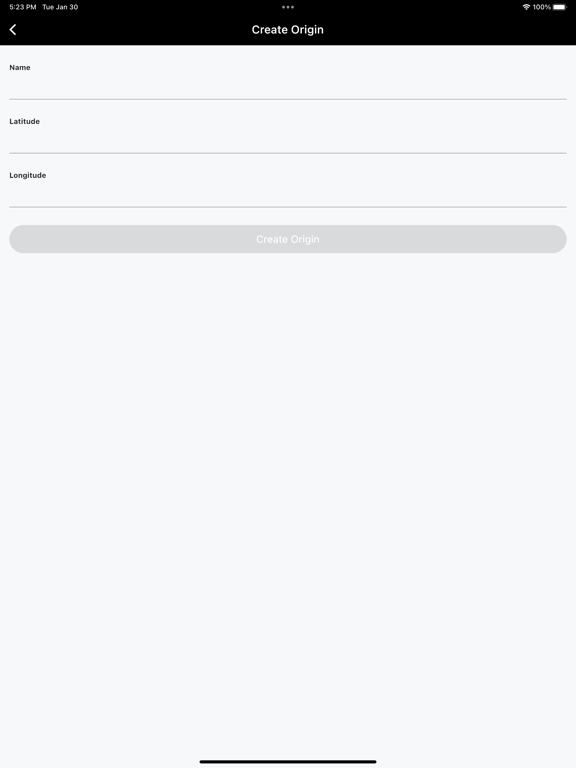Tap the underline beneath the Latitude field

tap(288, 153)
